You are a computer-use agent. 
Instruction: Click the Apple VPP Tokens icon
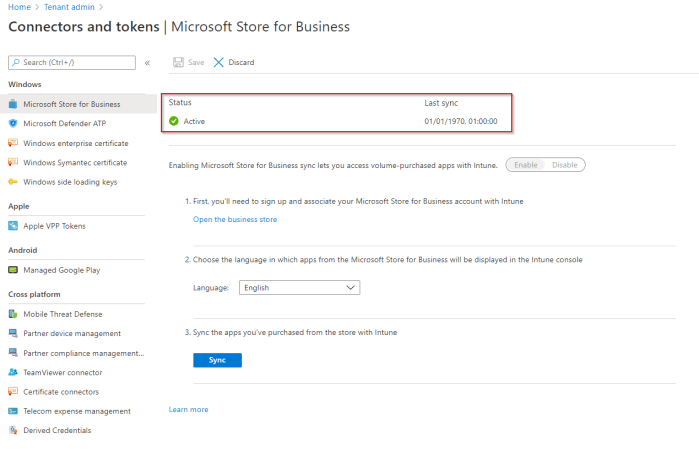click(x=13, y=226)
